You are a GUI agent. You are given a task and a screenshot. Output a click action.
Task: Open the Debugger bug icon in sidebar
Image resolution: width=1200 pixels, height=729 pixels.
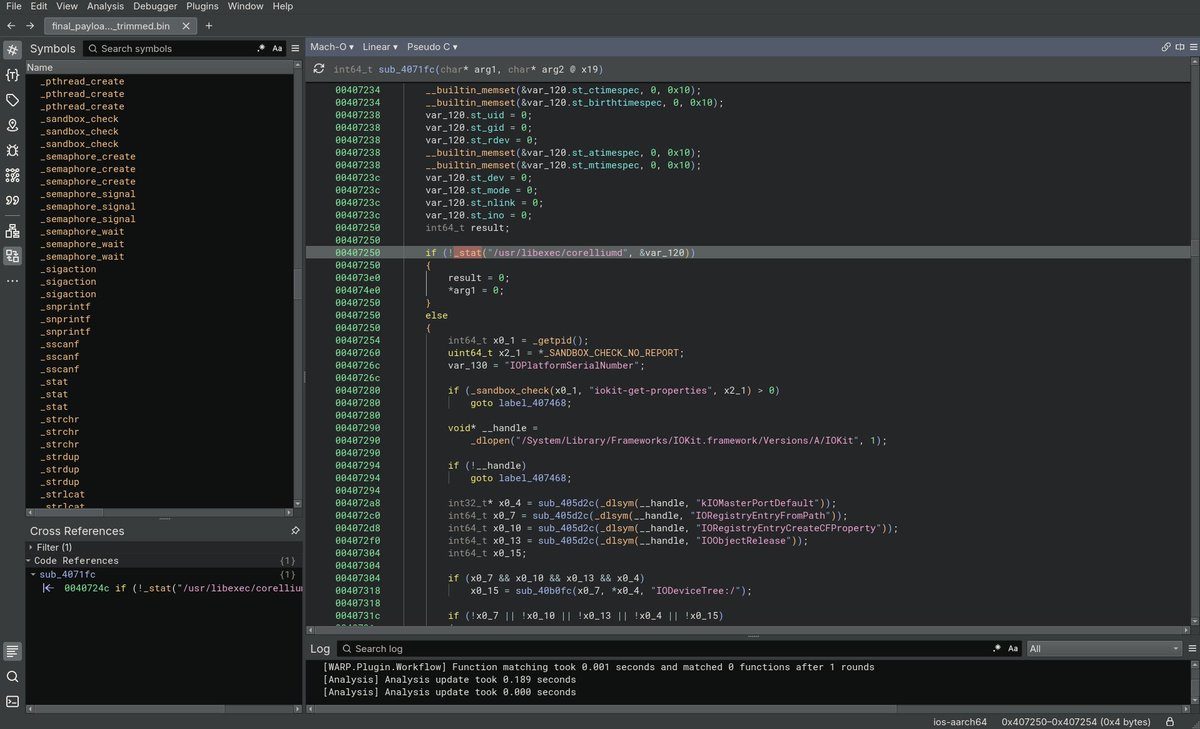(x=12, y=150)
